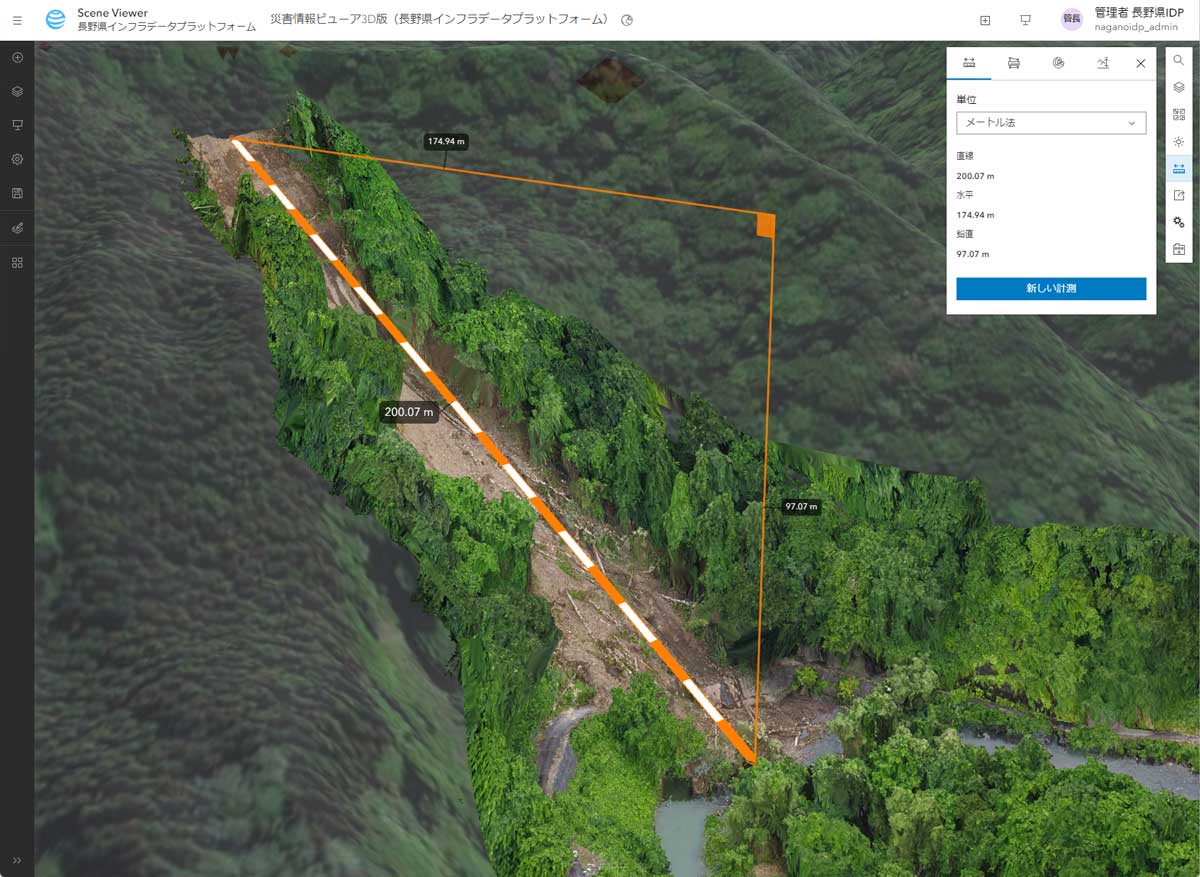The height and width of the screenshot is (877, 1200).
Task: Click the Share icon in right toolbar
Action: [x=1179, y=195]
